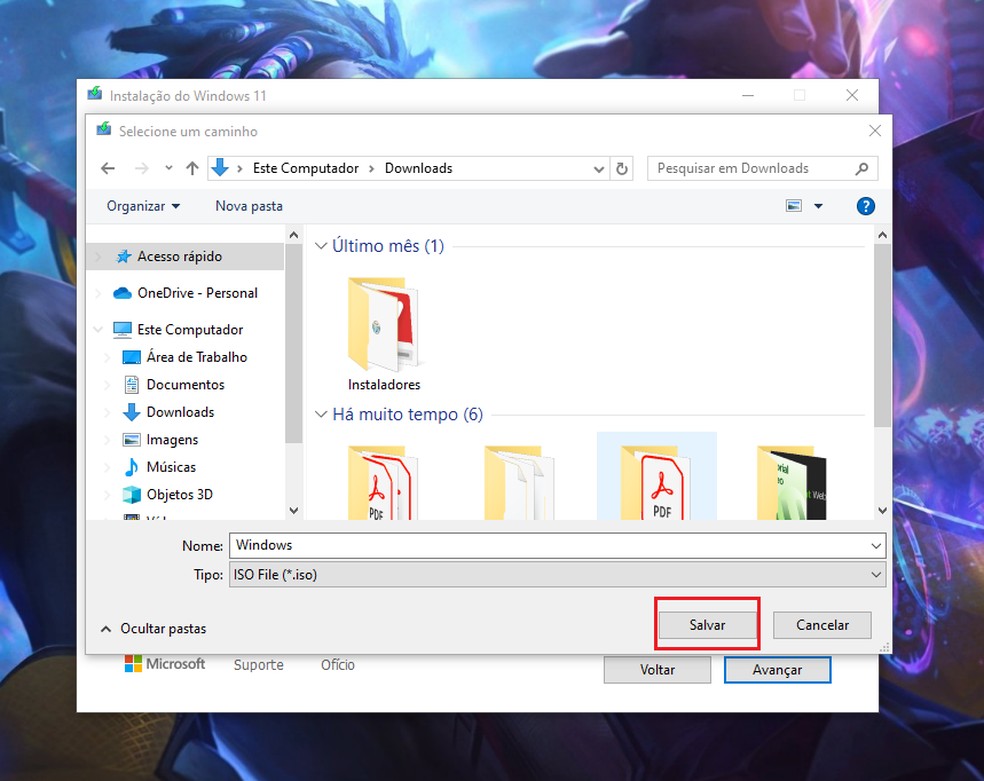Screen dimensions: 984x781
Task: Click the back navigation arrow
Action: tap(108, 169)
